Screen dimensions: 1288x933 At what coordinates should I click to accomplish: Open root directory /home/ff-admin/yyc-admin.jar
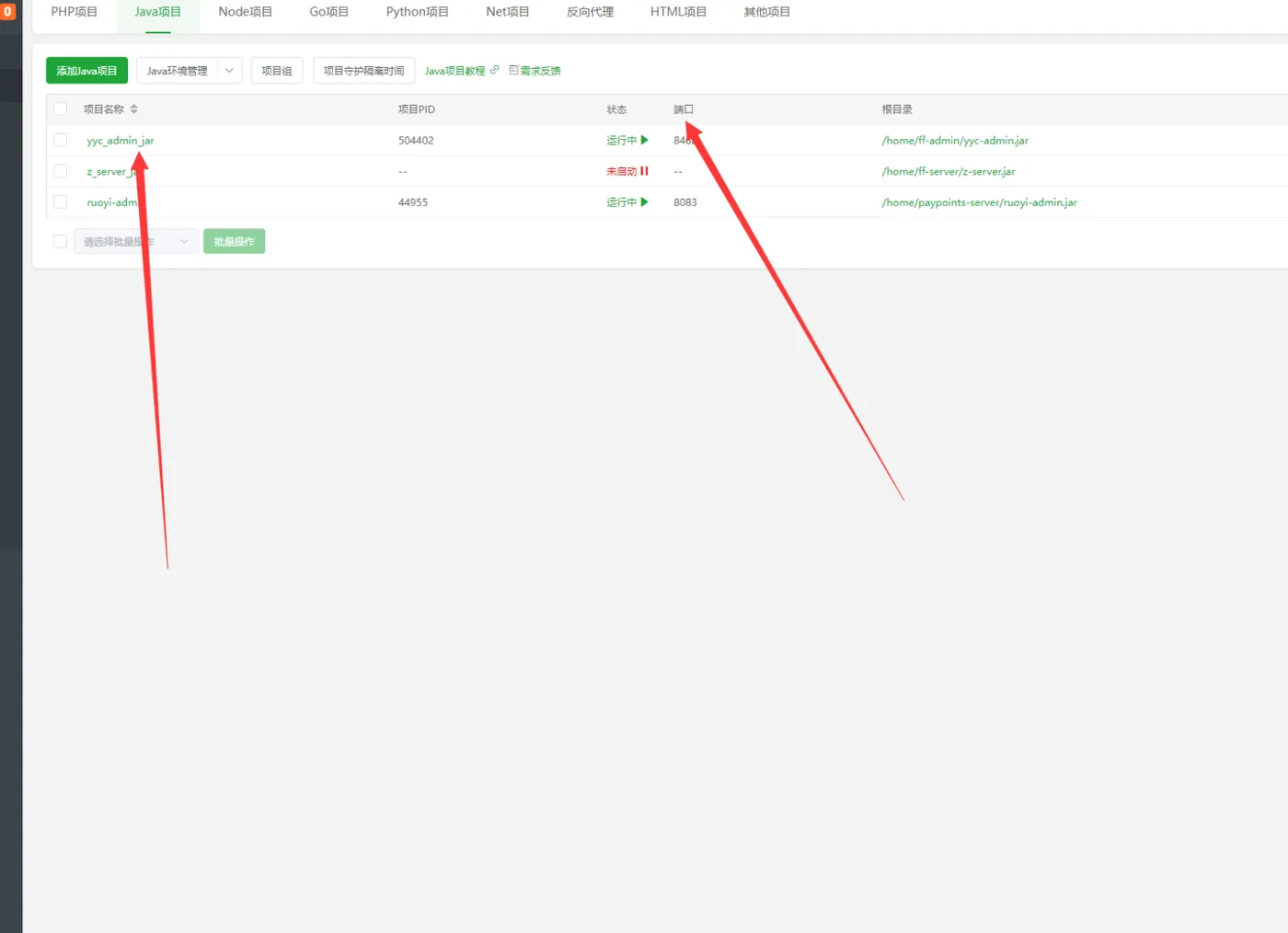[954, 140]
